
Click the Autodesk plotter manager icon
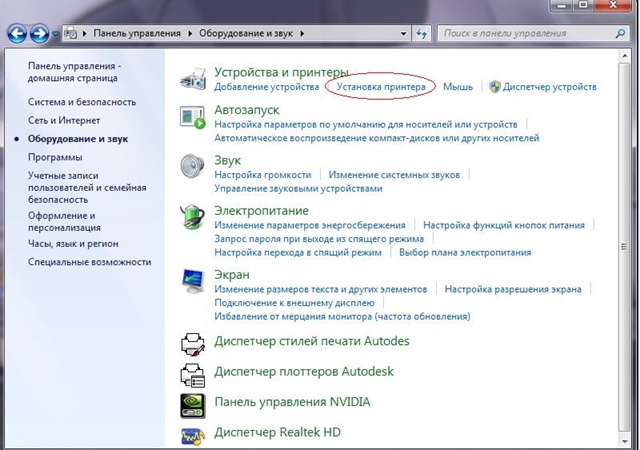[x=192, y=374]
